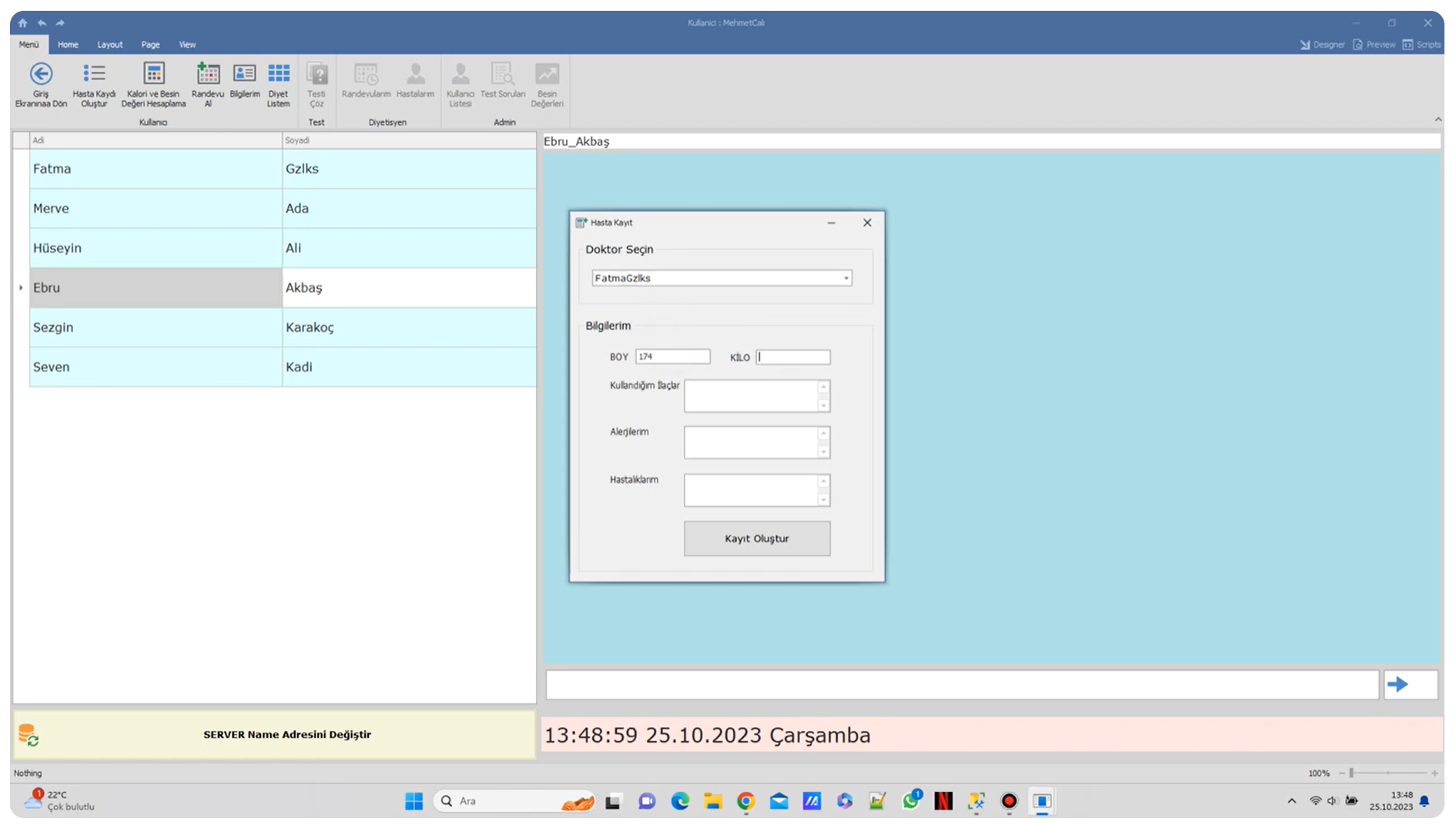Expand the Doktor Seçin dropdown

pyautogui.click(x=845, y=278)
